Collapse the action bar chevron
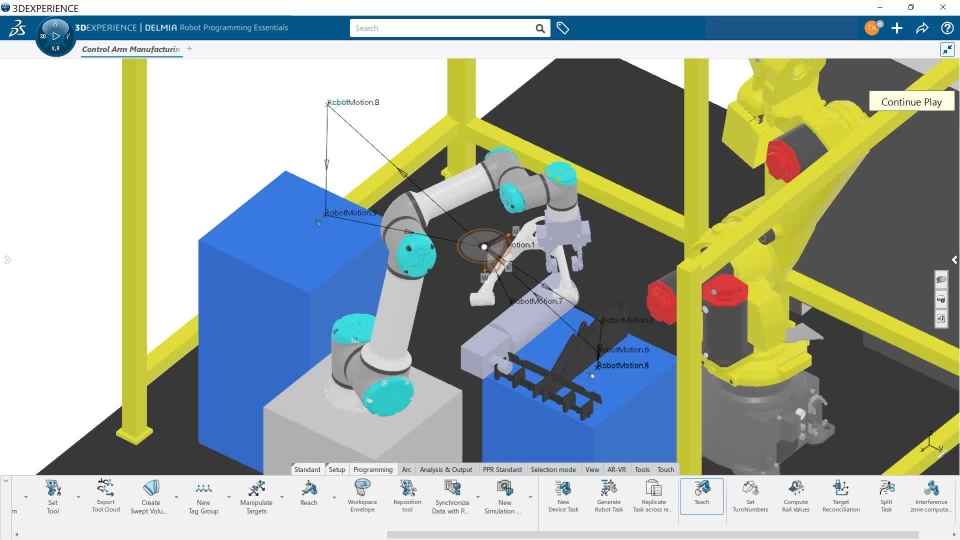 6,481
